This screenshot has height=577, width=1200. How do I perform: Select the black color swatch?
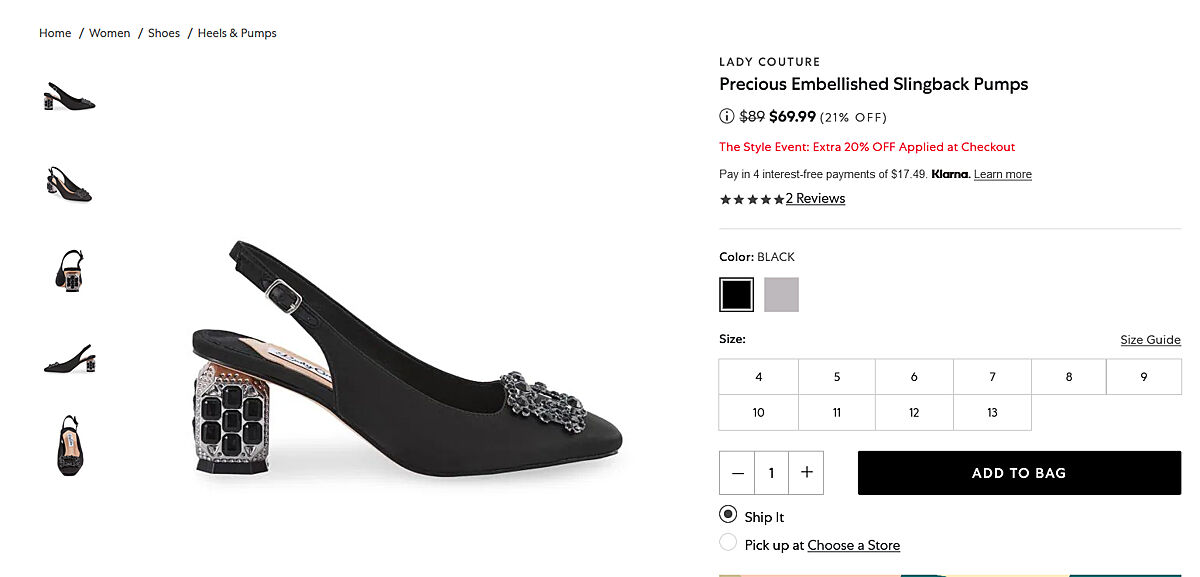[x=736, y=295]
